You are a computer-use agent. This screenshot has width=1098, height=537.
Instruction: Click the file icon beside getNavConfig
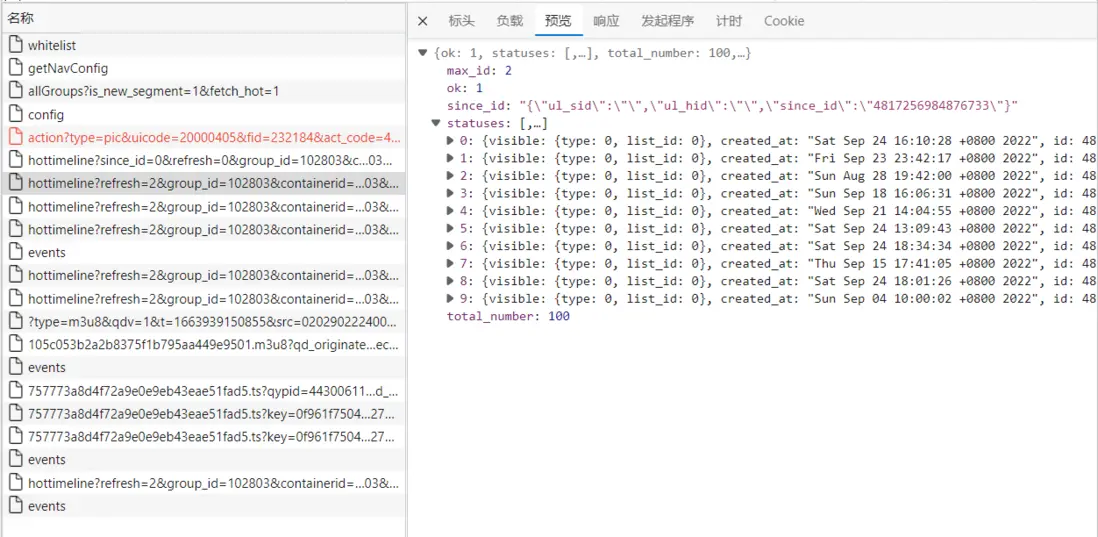click(15, 68)
